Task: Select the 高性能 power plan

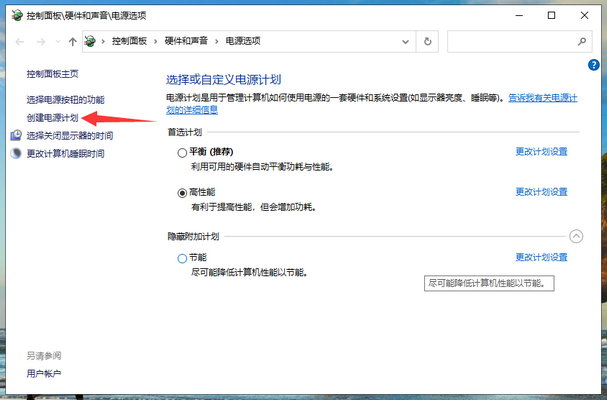Action: tap(182, 193)
